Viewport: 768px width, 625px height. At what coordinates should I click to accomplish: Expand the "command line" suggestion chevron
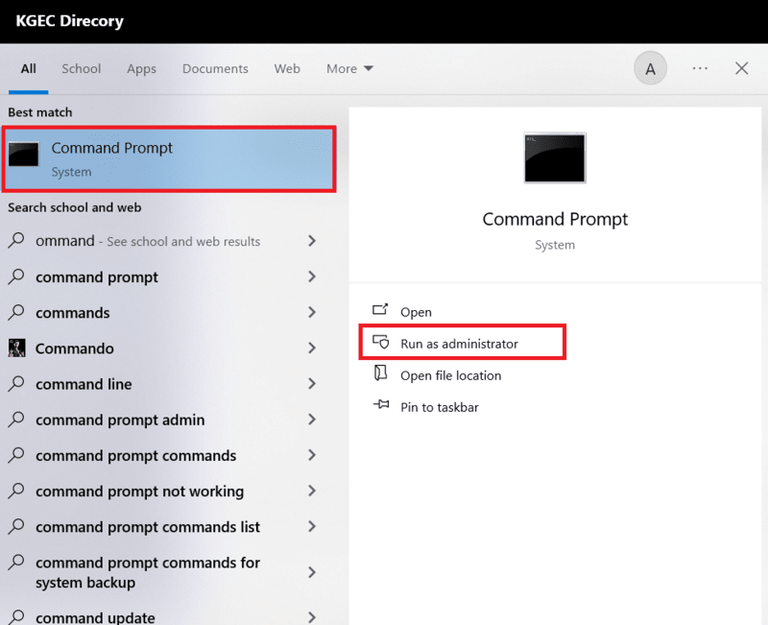(x=312, y=384)
